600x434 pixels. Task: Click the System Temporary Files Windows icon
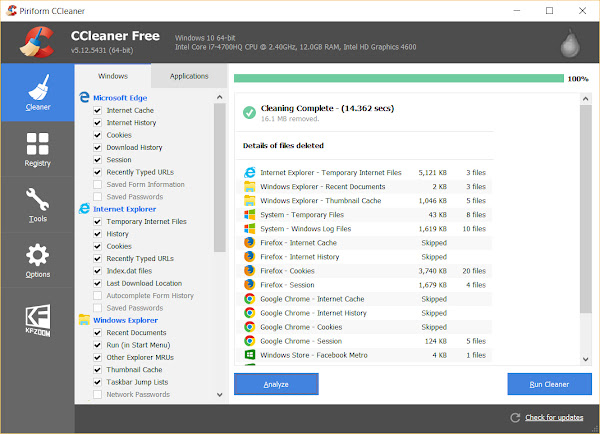249,215
